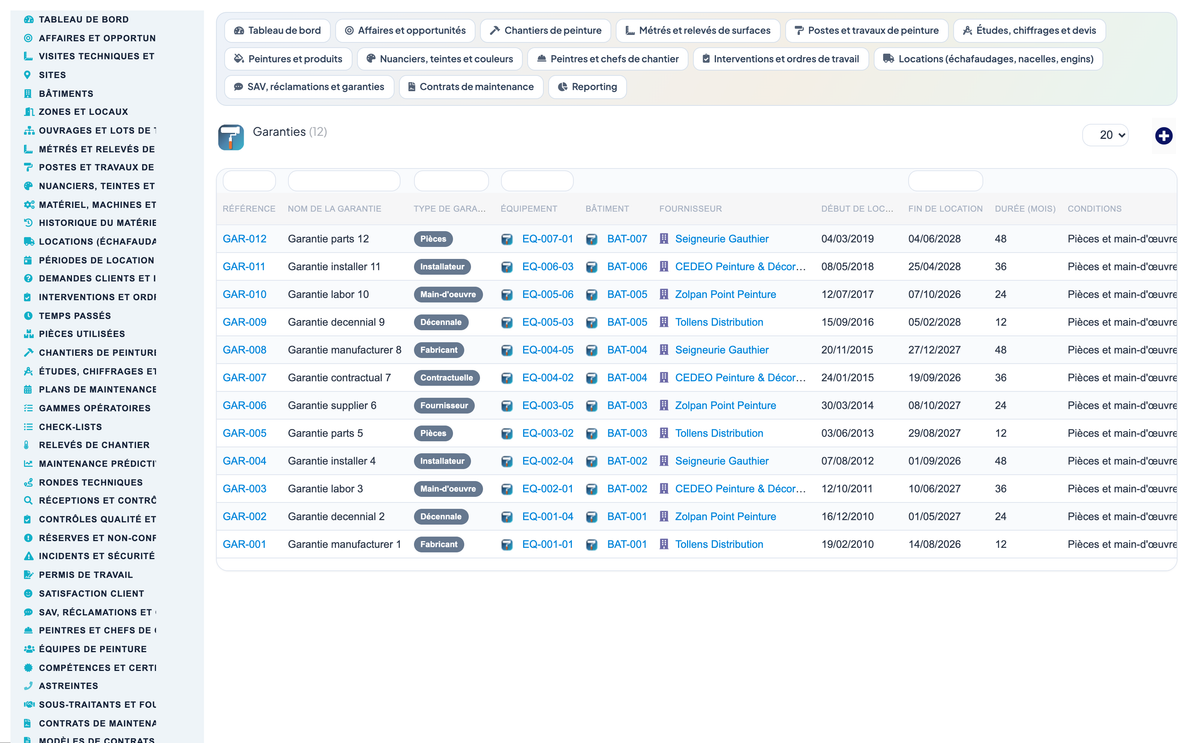Click the Garanties paint roller module icon
Screen dimensions: 1200x743
[x=231, y=137]
